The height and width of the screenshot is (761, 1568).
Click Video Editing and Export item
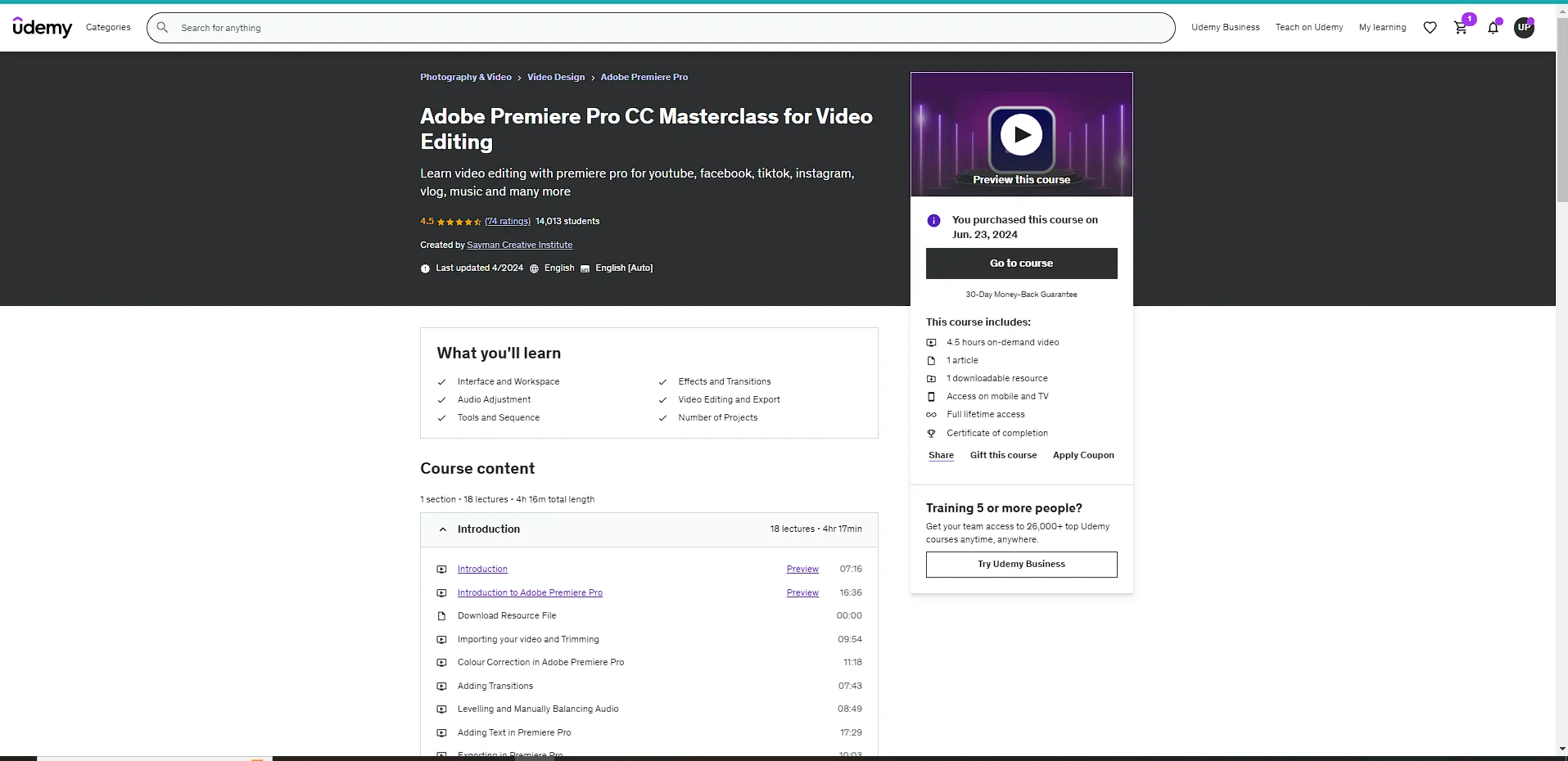[729, 399]
